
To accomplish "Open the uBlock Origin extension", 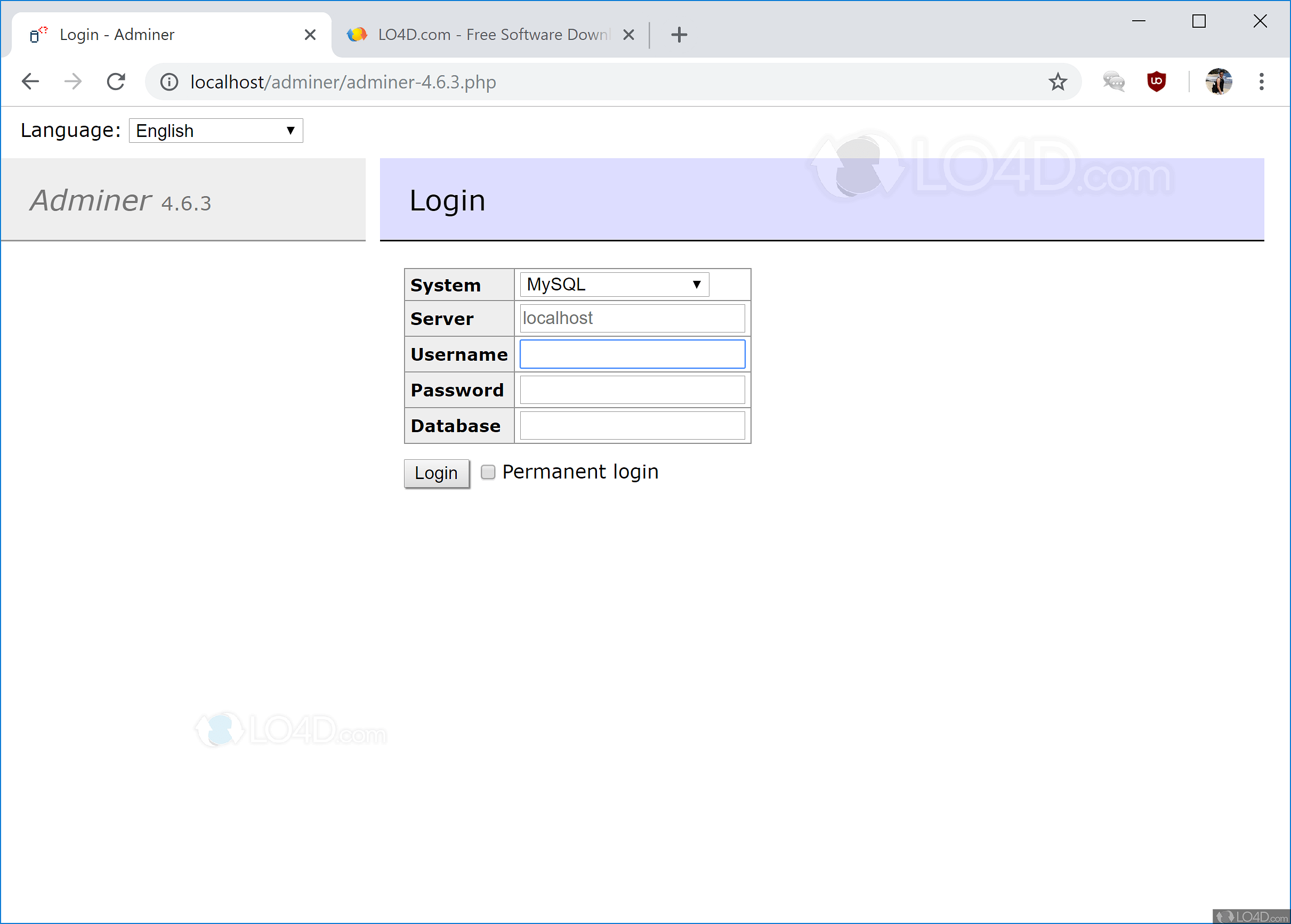I will tap(1156, 82).
